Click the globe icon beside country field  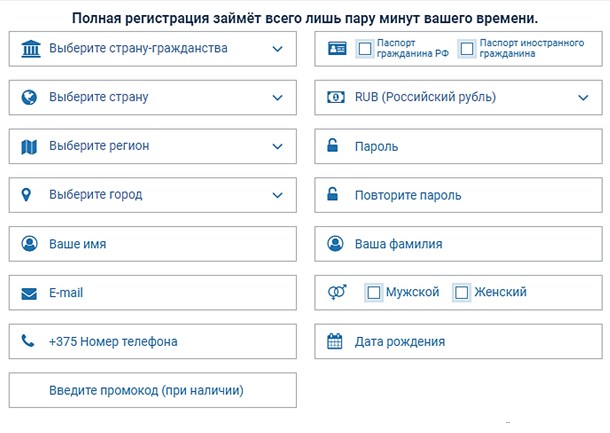point(29,97)
